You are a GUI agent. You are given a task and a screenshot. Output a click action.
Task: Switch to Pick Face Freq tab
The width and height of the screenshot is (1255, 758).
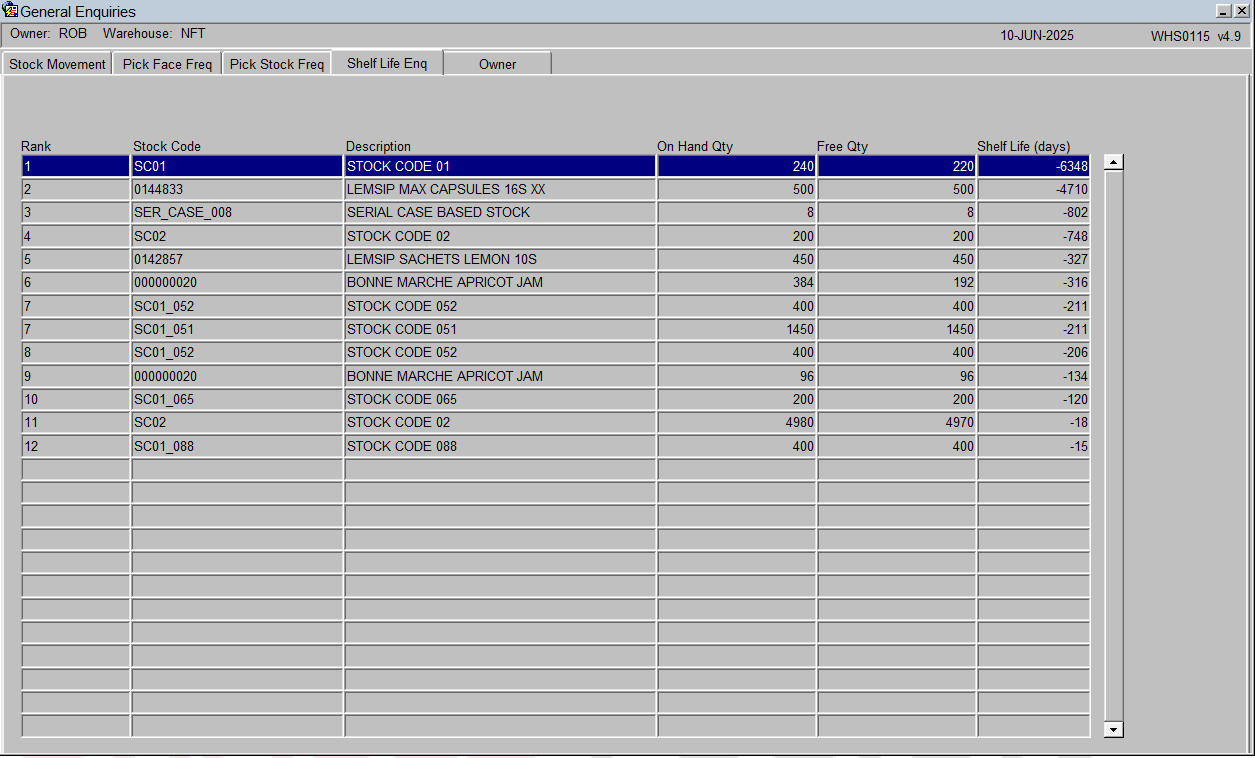(167, 64)
